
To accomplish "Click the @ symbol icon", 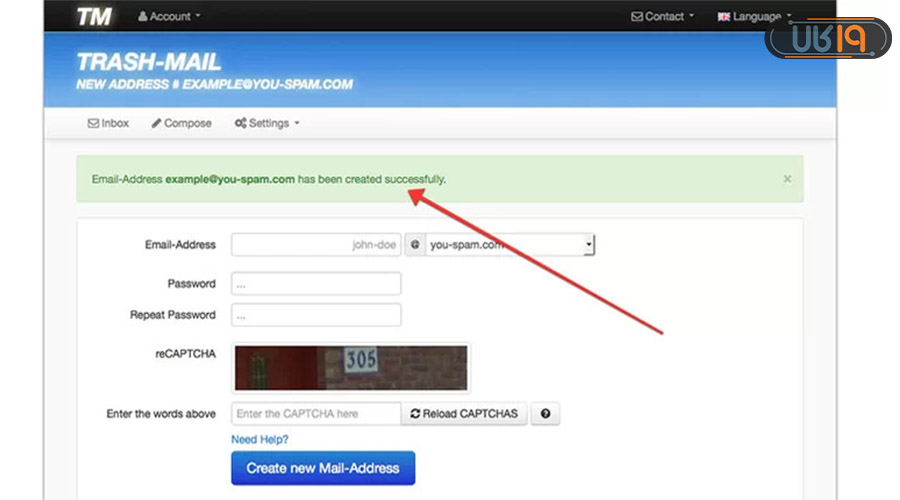I will tap(415, 245).
